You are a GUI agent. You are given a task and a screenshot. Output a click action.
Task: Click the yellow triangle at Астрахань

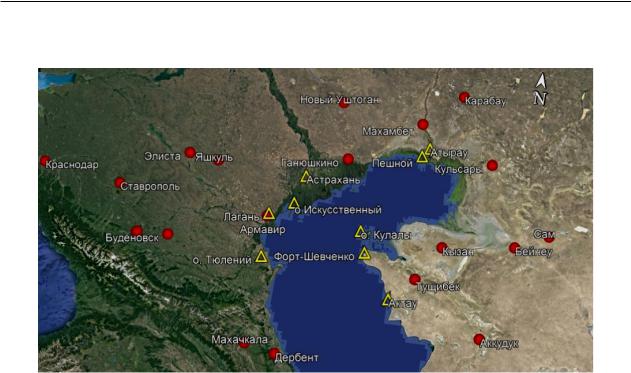click(x=305, y=177)
